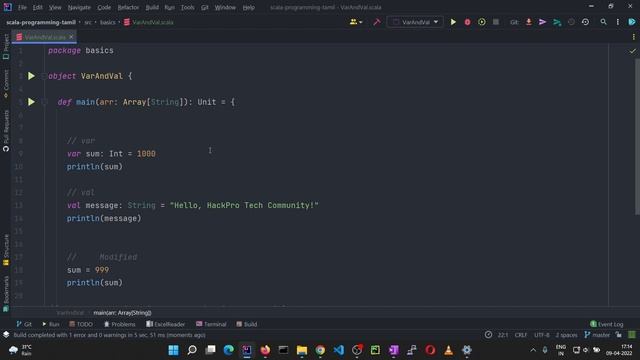Open the File menu
640x360 pixels.
(22, 7)
